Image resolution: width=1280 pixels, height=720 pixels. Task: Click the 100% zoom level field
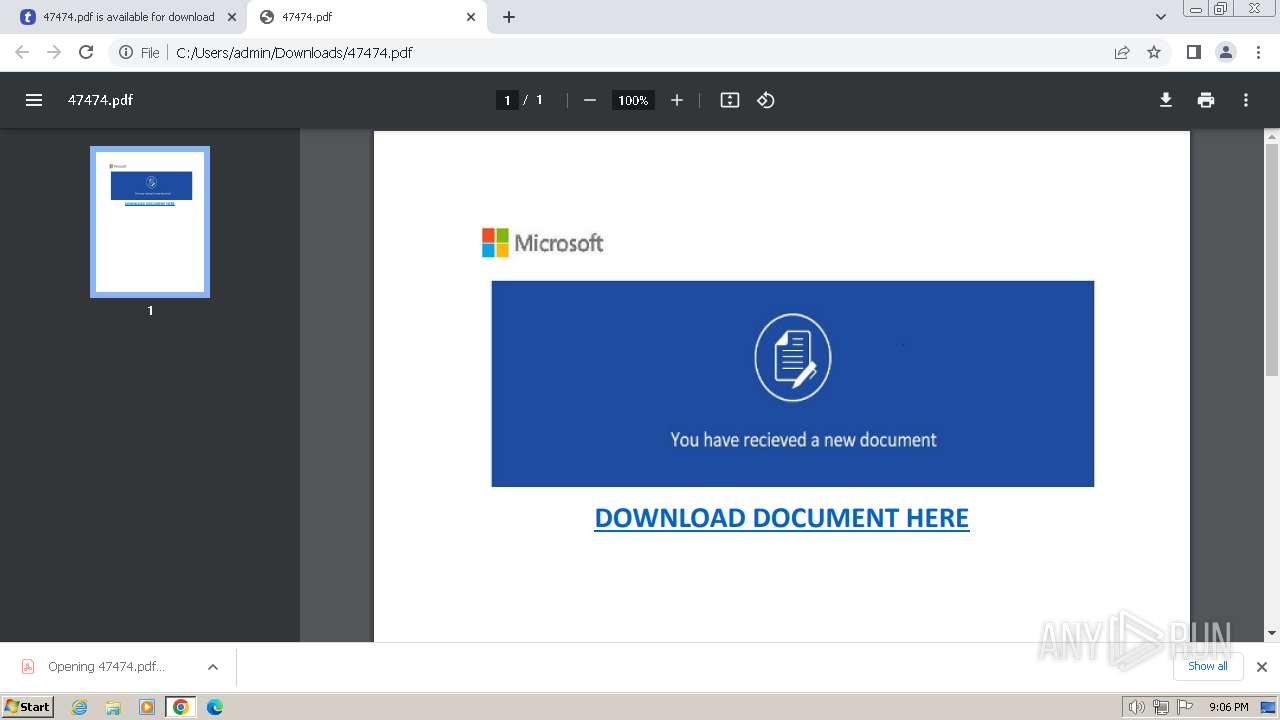633,100
